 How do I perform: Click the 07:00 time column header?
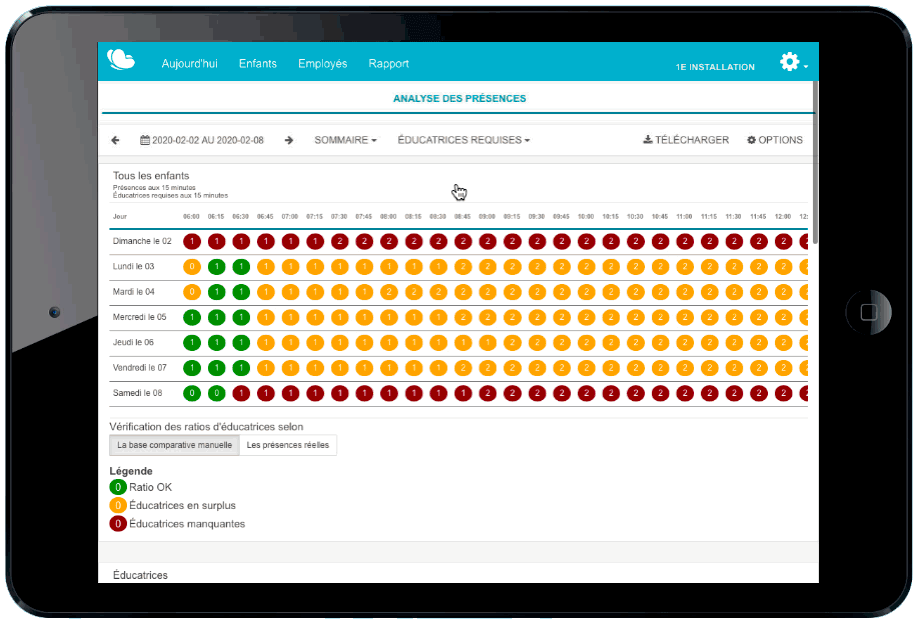pyautogui.click(x=290, y=217)
